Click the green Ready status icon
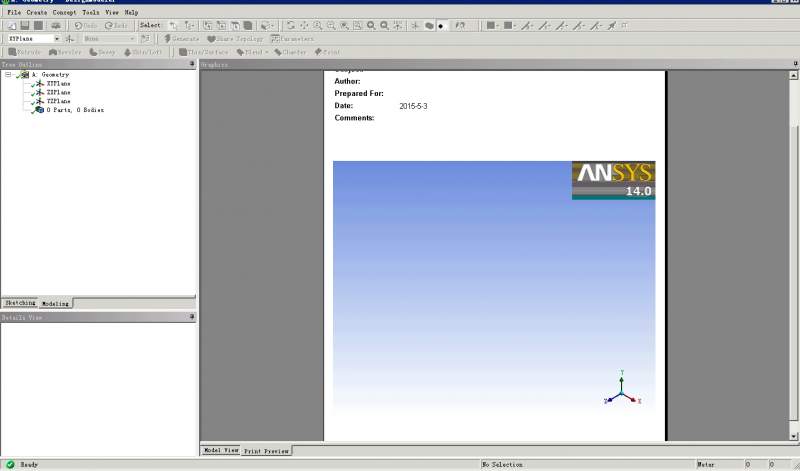This screenshot has width=800, height=471. pos(10,464)
